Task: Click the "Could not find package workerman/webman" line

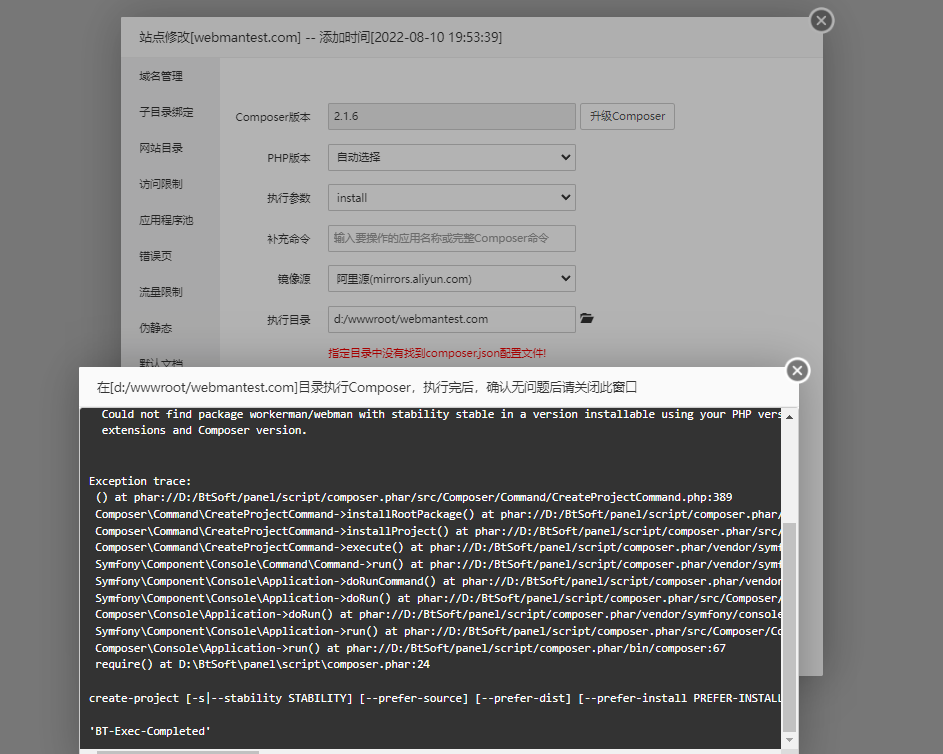Action: point(441,414)
